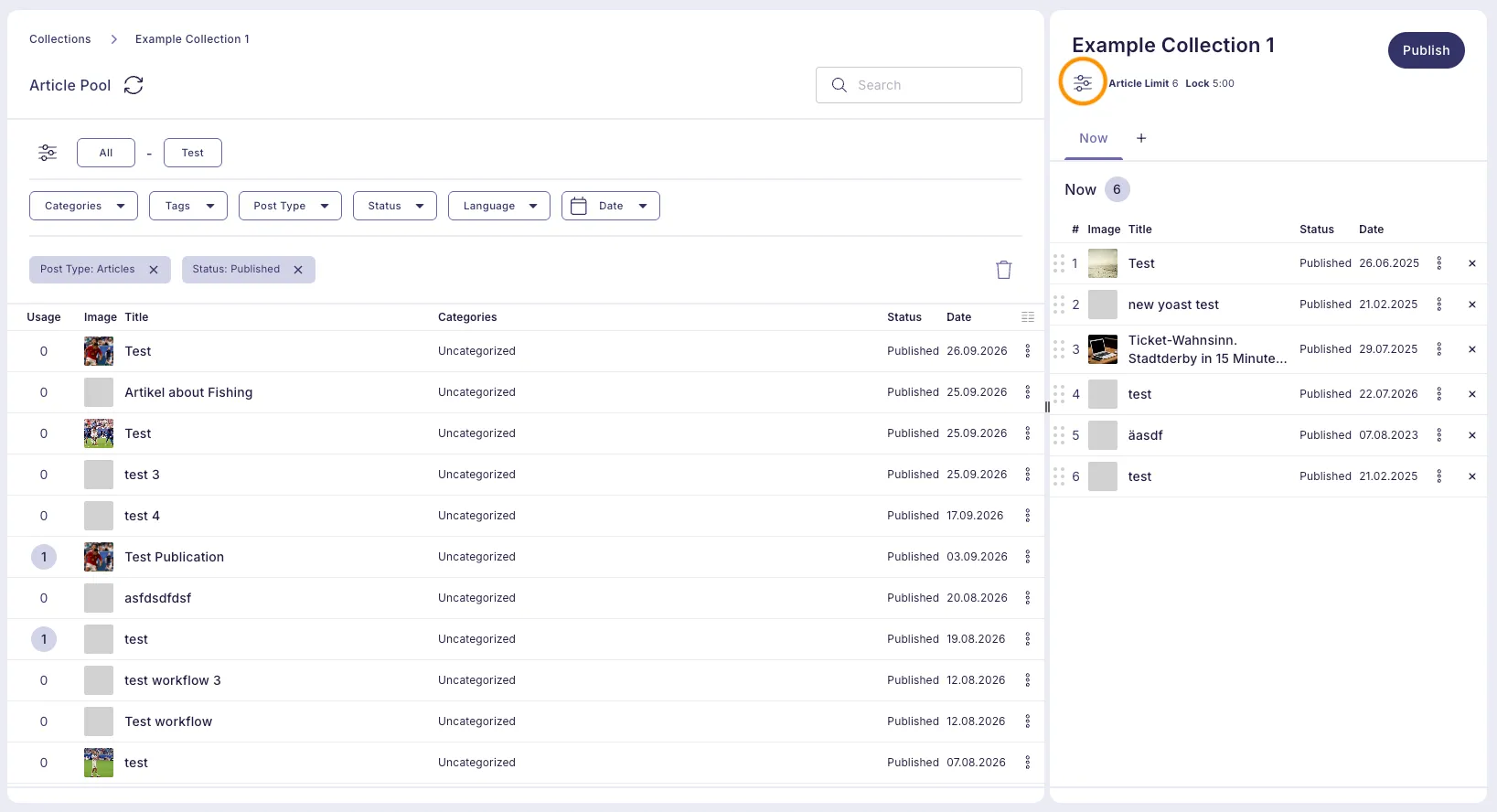Screen dimensions: 1497x812
Task: Open the Test Publication article thumbnail
Action: coord(99,557)
